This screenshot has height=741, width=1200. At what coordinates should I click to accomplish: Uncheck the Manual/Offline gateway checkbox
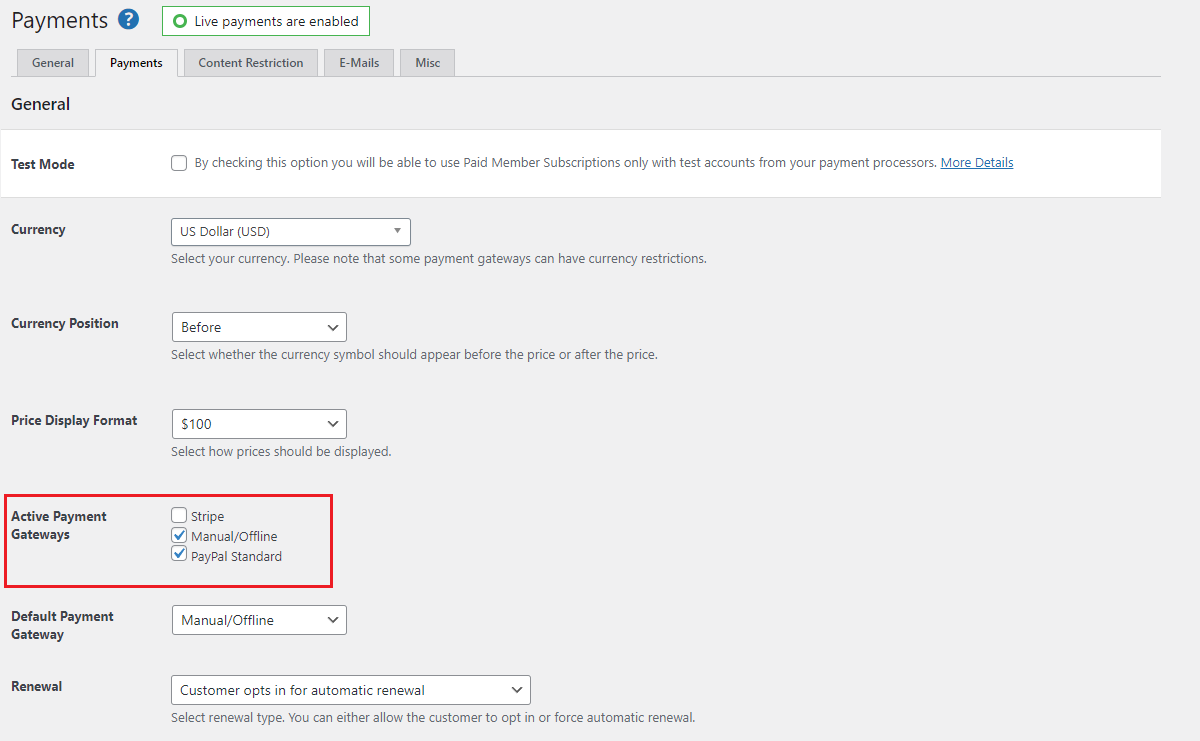click(x=179, y=536)
